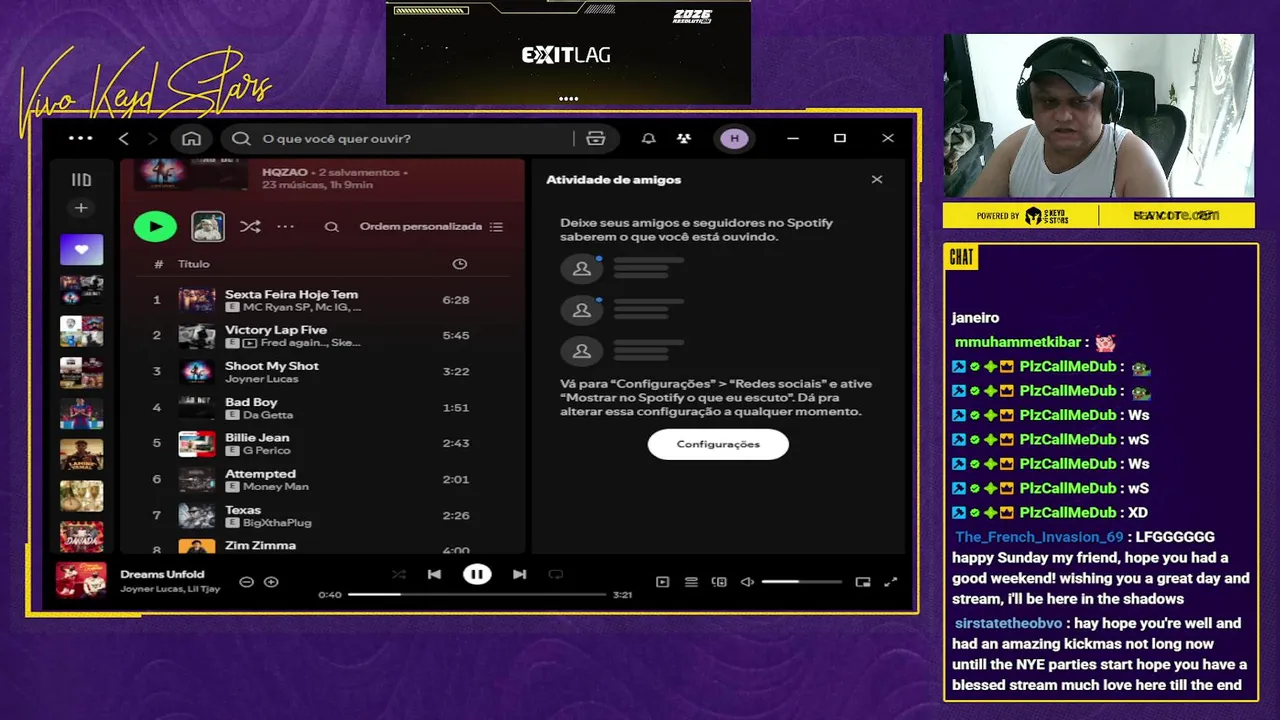This screenshot has height=720, width=1280.
Task: Maximize the Spotify window
Action: 840,138
